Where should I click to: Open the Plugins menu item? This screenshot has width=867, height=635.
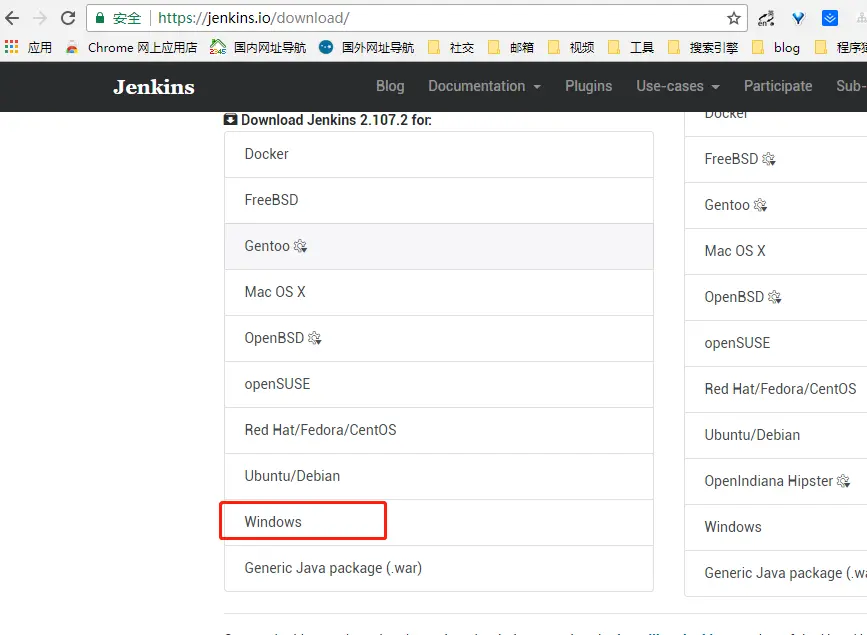click(x=588, y=86)
